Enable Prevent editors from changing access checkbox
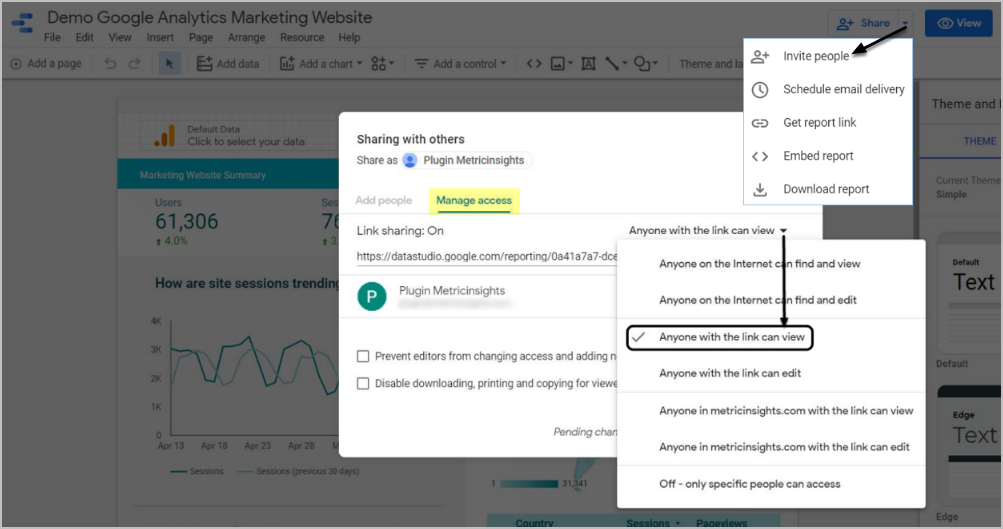The image size is (1003, 529). (x=364, y=356)
